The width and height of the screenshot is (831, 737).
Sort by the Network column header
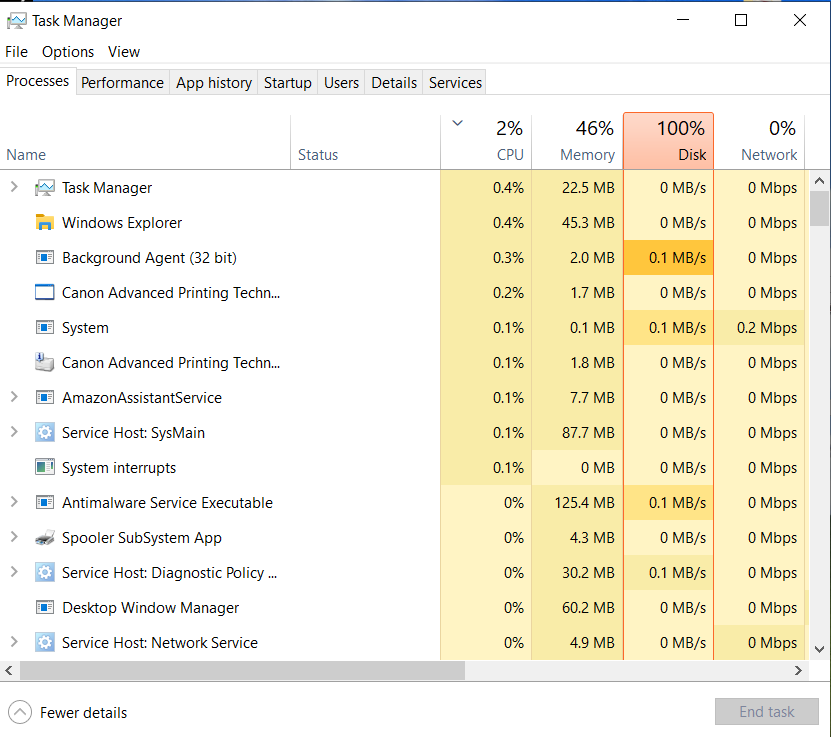[x=759, y=142]
